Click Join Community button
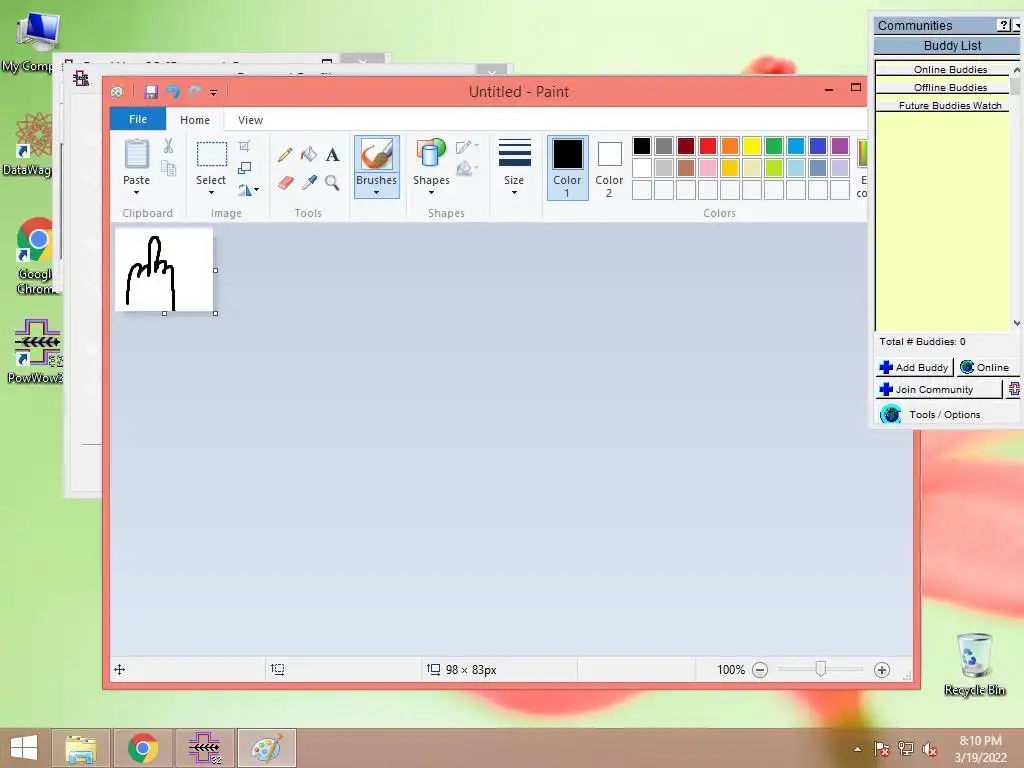Viewport: 1024px width, 768px height. pyautogui.click(x=938, y=389)
